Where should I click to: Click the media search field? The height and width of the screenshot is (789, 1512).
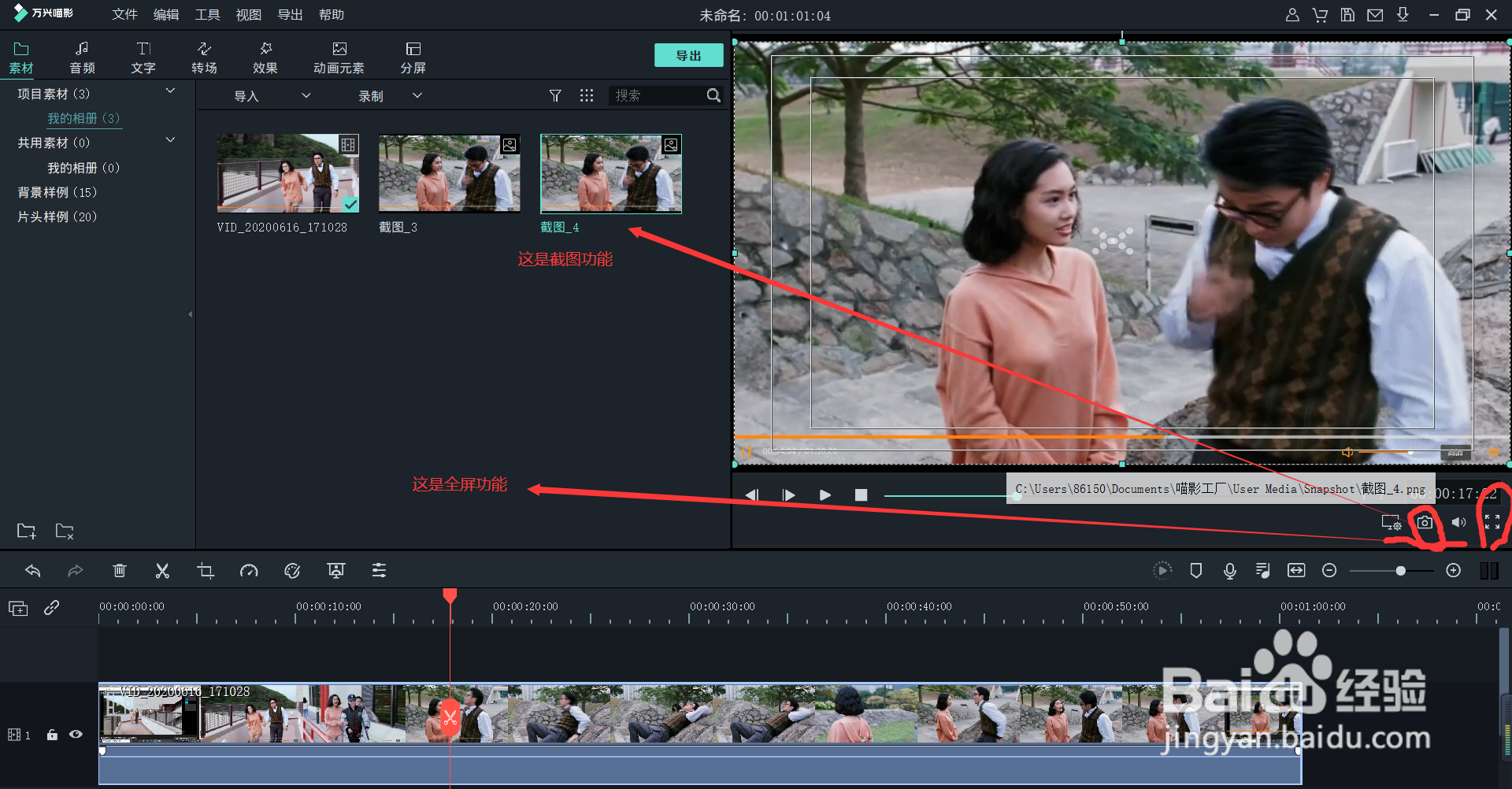pos(658,95)
